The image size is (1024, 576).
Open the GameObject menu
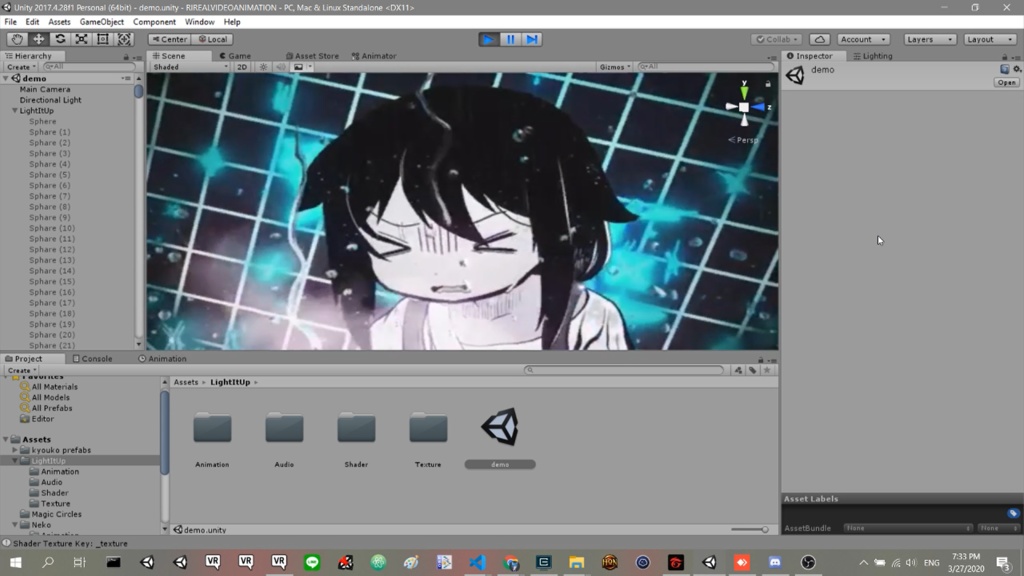pyautogui.click(x=101, y=22)
